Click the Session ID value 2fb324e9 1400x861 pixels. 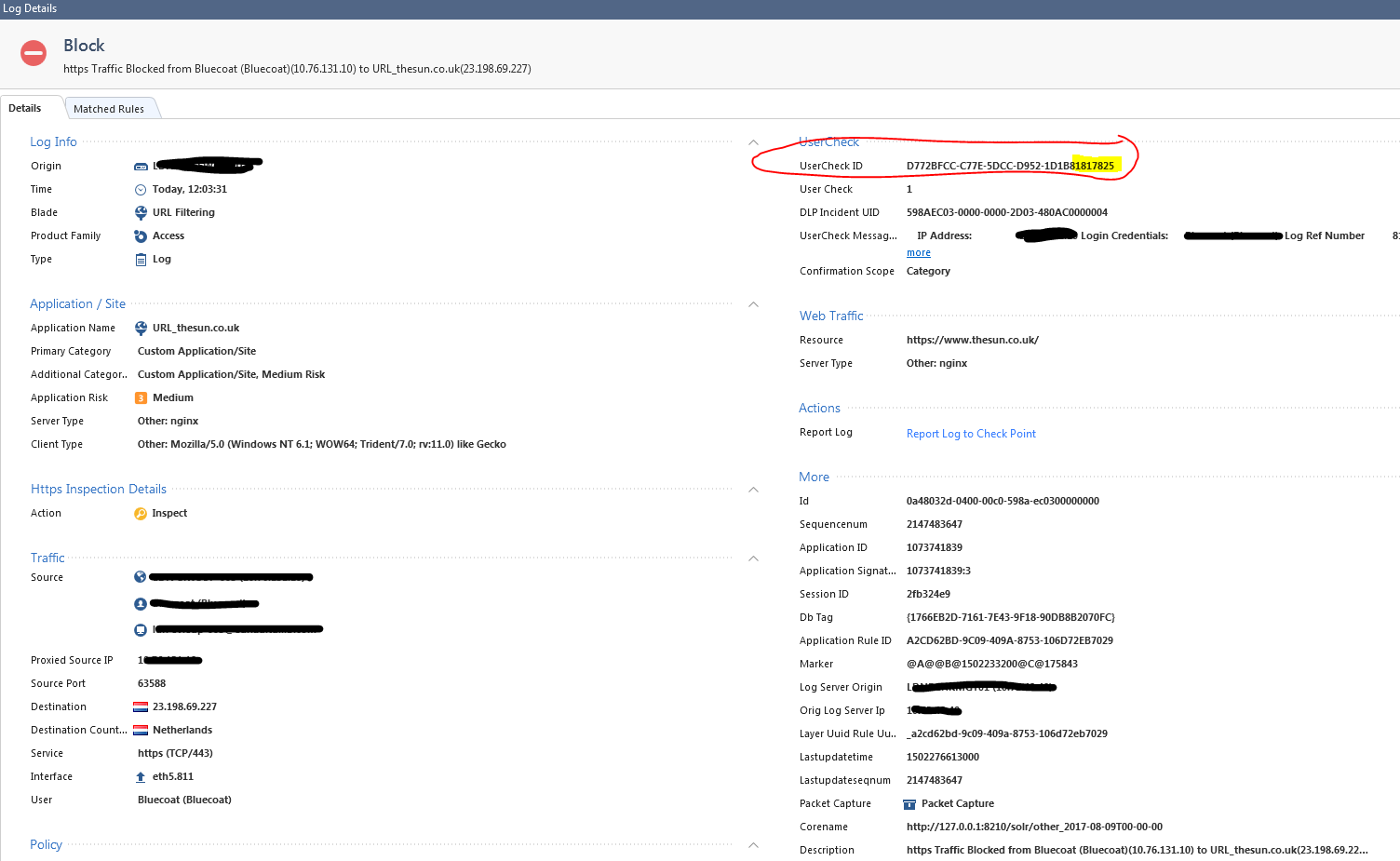(x=928, y=595)
